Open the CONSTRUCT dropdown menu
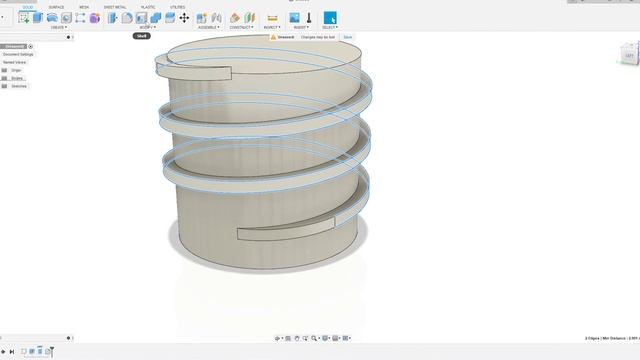The width and height of the screenshot is (640, 360). point(242,27)
